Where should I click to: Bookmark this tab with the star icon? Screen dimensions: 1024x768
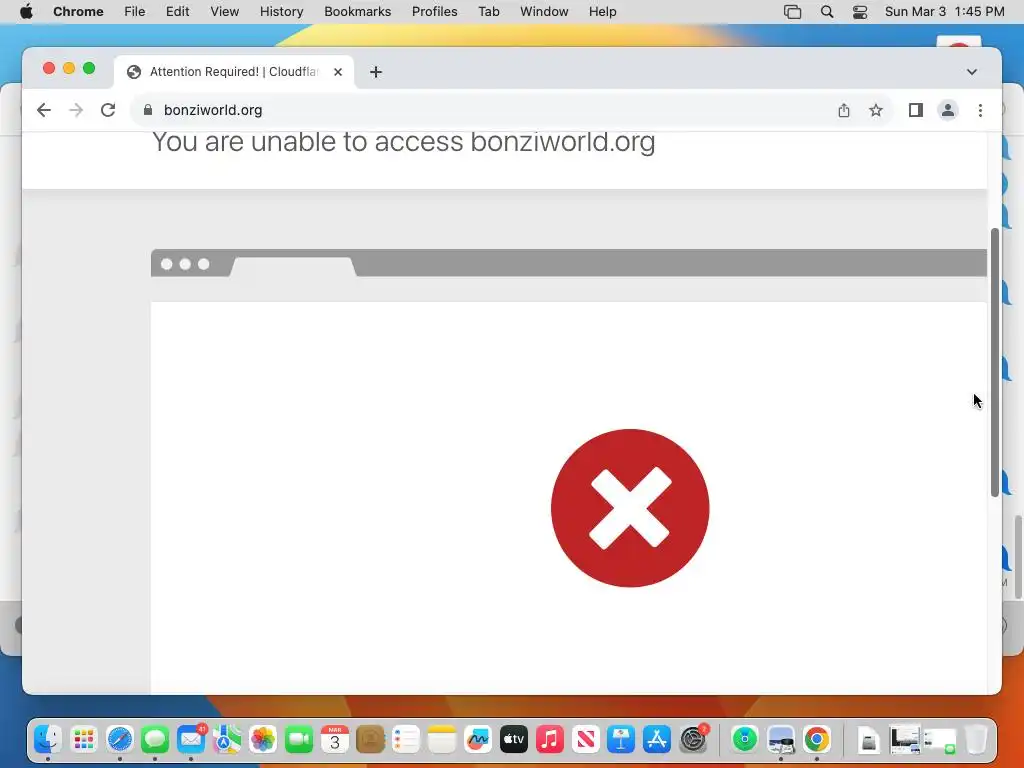(x=876, y=110)
